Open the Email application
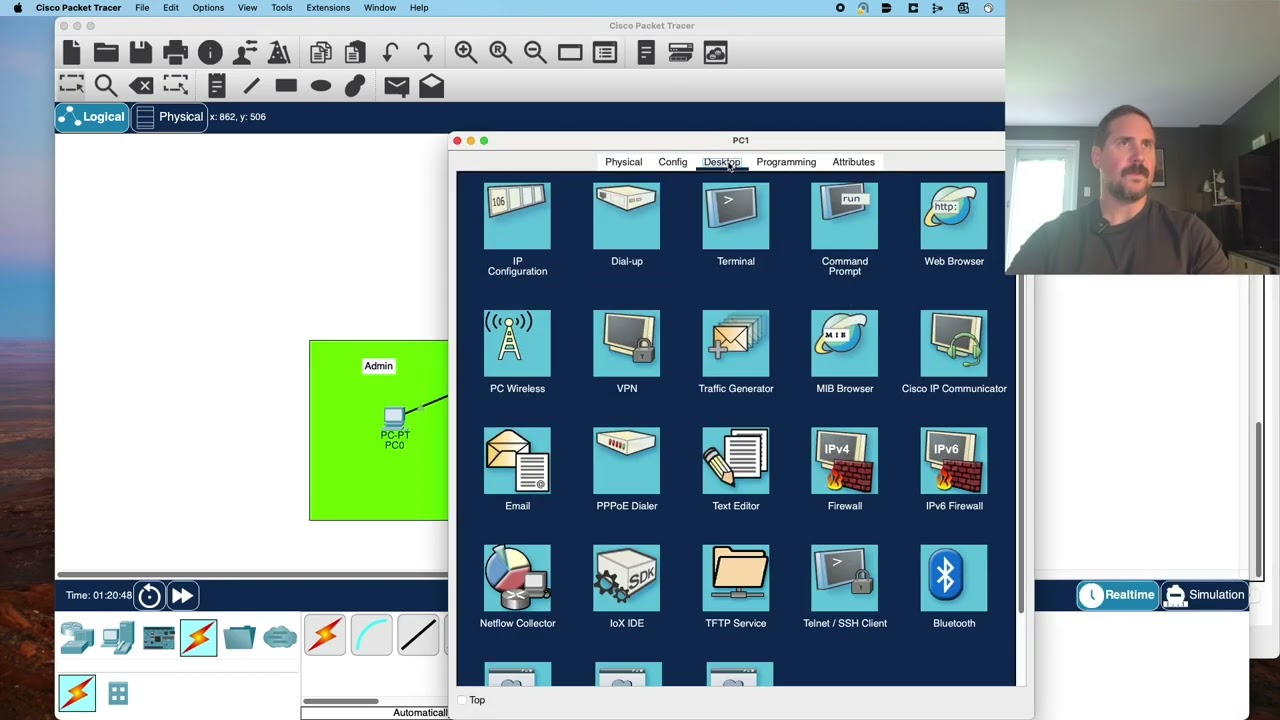The width and height of the screenshot is (1280, 720). tap(517, 461)
